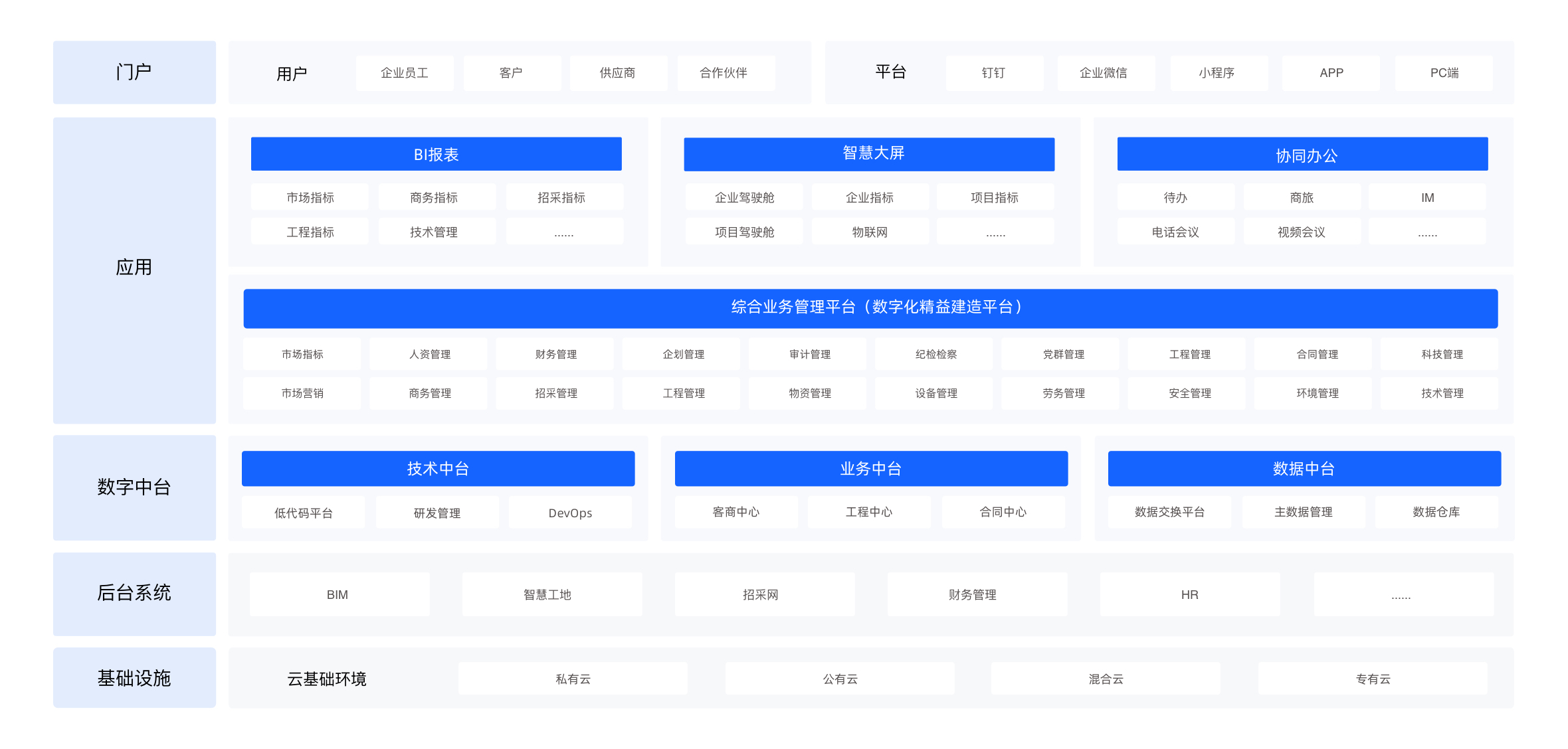This screenshot has width=1568, height=749.
Task: Click the PC端 platform box
Action: (1444, 73)
